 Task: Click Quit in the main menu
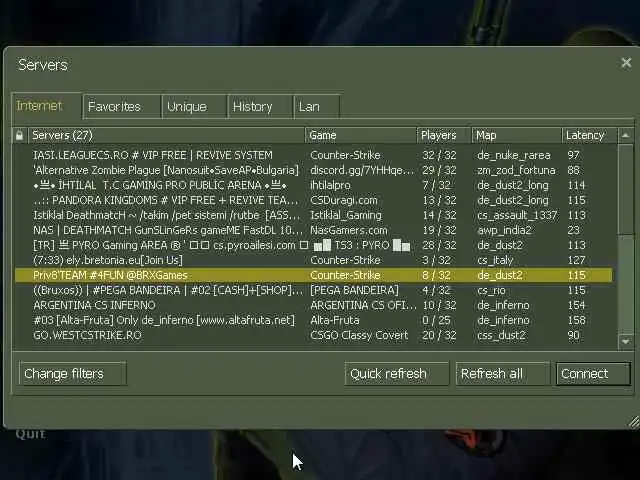(30, 433)
